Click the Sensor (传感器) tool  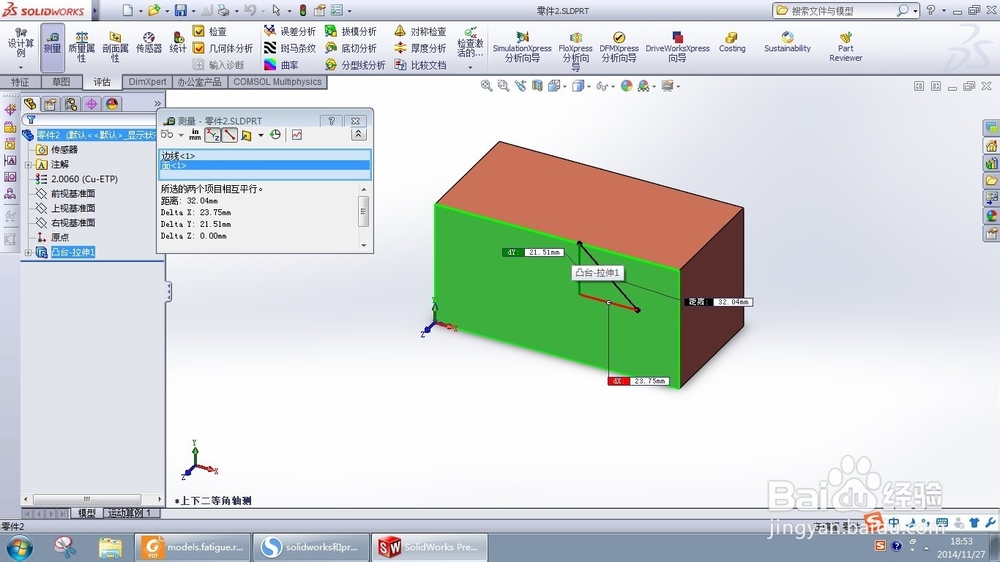(149, 43)
